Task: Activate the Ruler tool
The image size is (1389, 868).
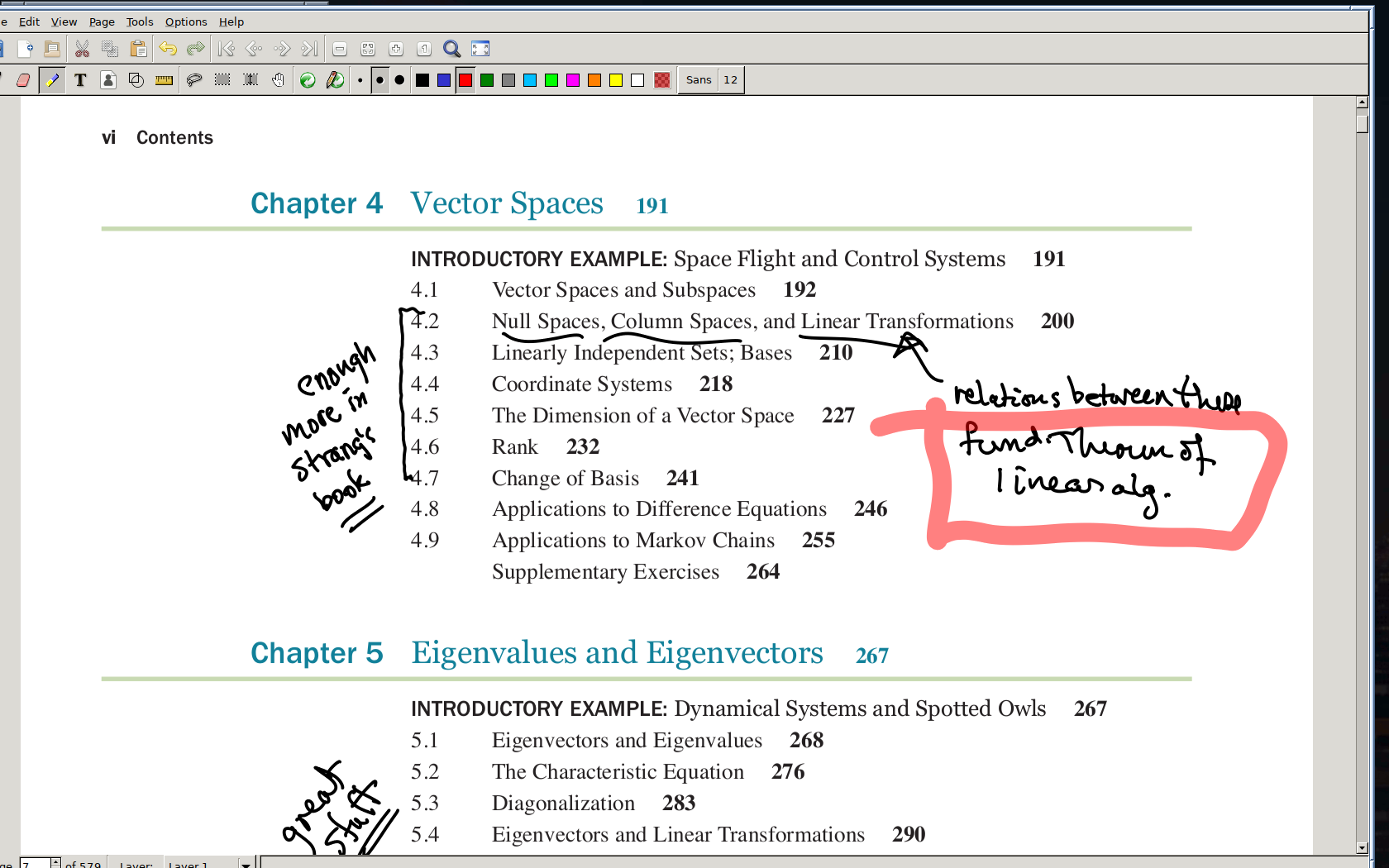Action: pos(165,80)
